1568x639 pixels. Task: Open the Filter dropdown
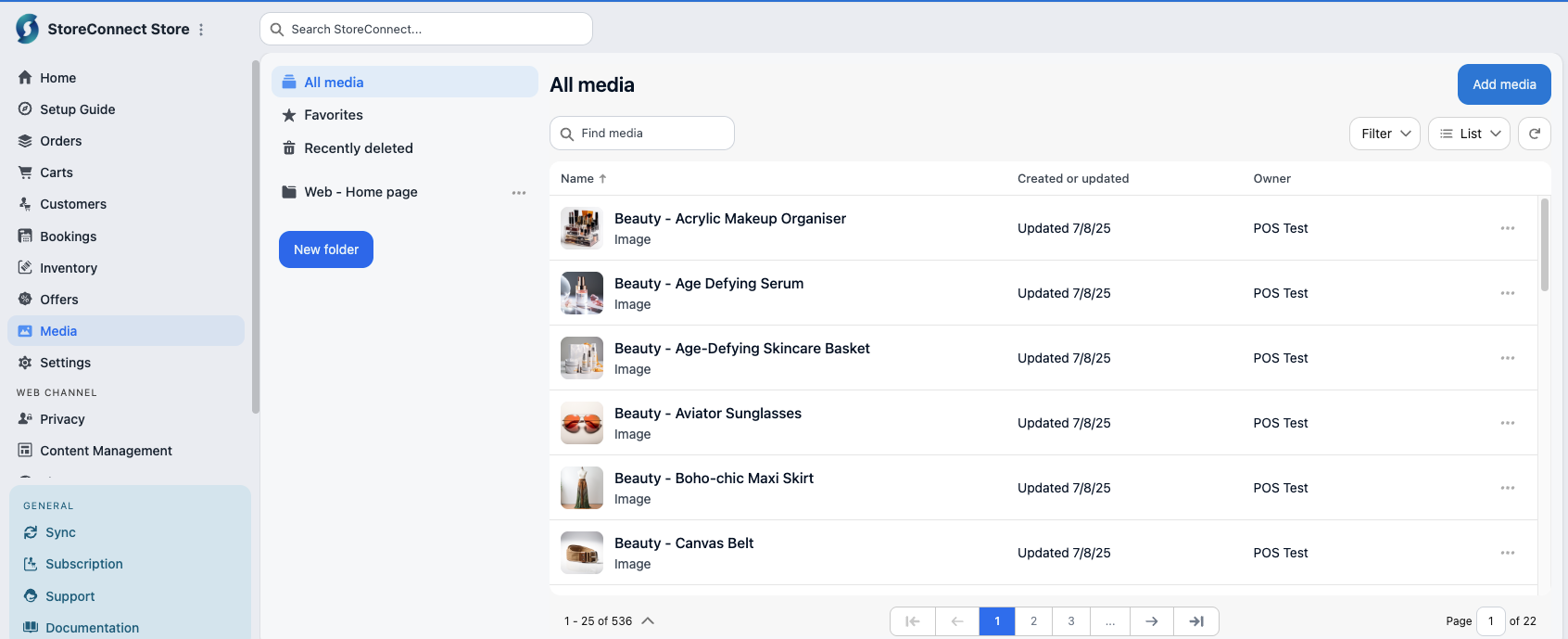(x=1385, y=134)
